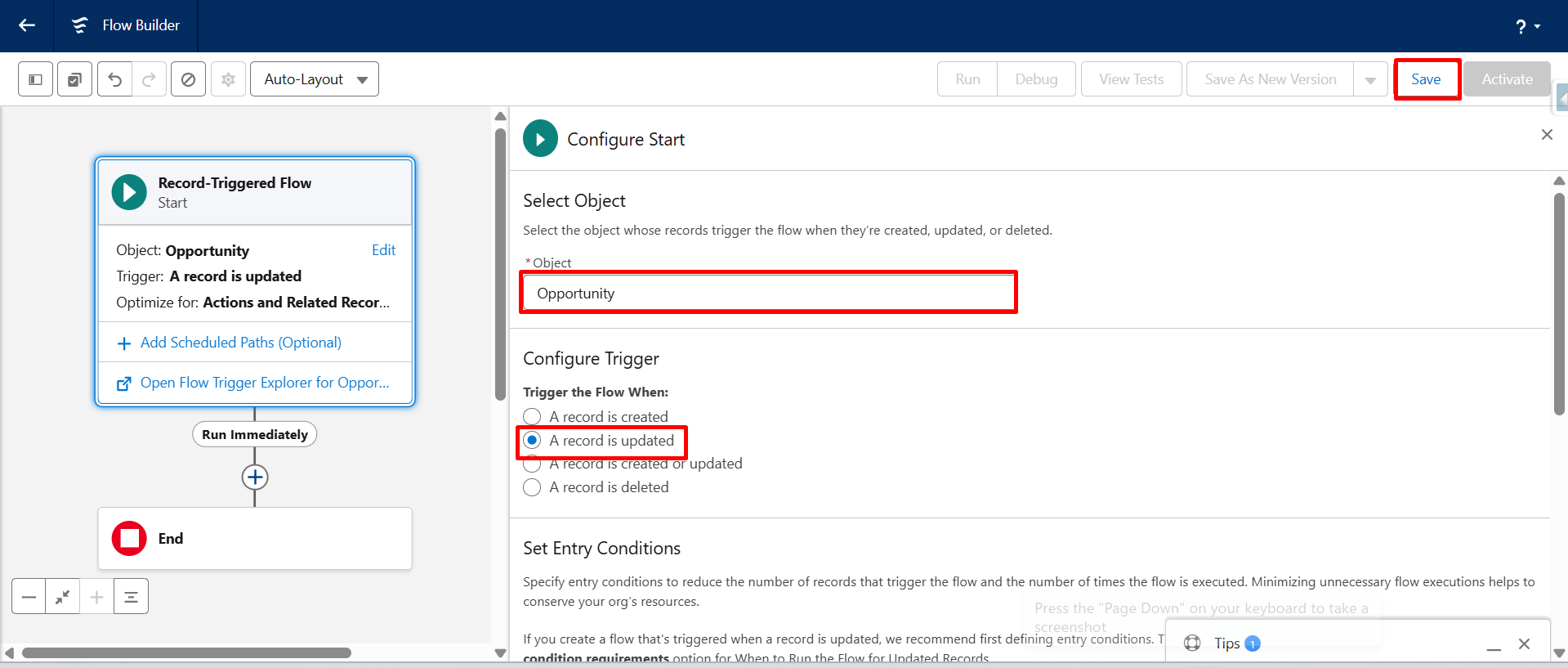Click the Configure Start play icon
This screenshot has width=1568, height=668.
point(540,139)
